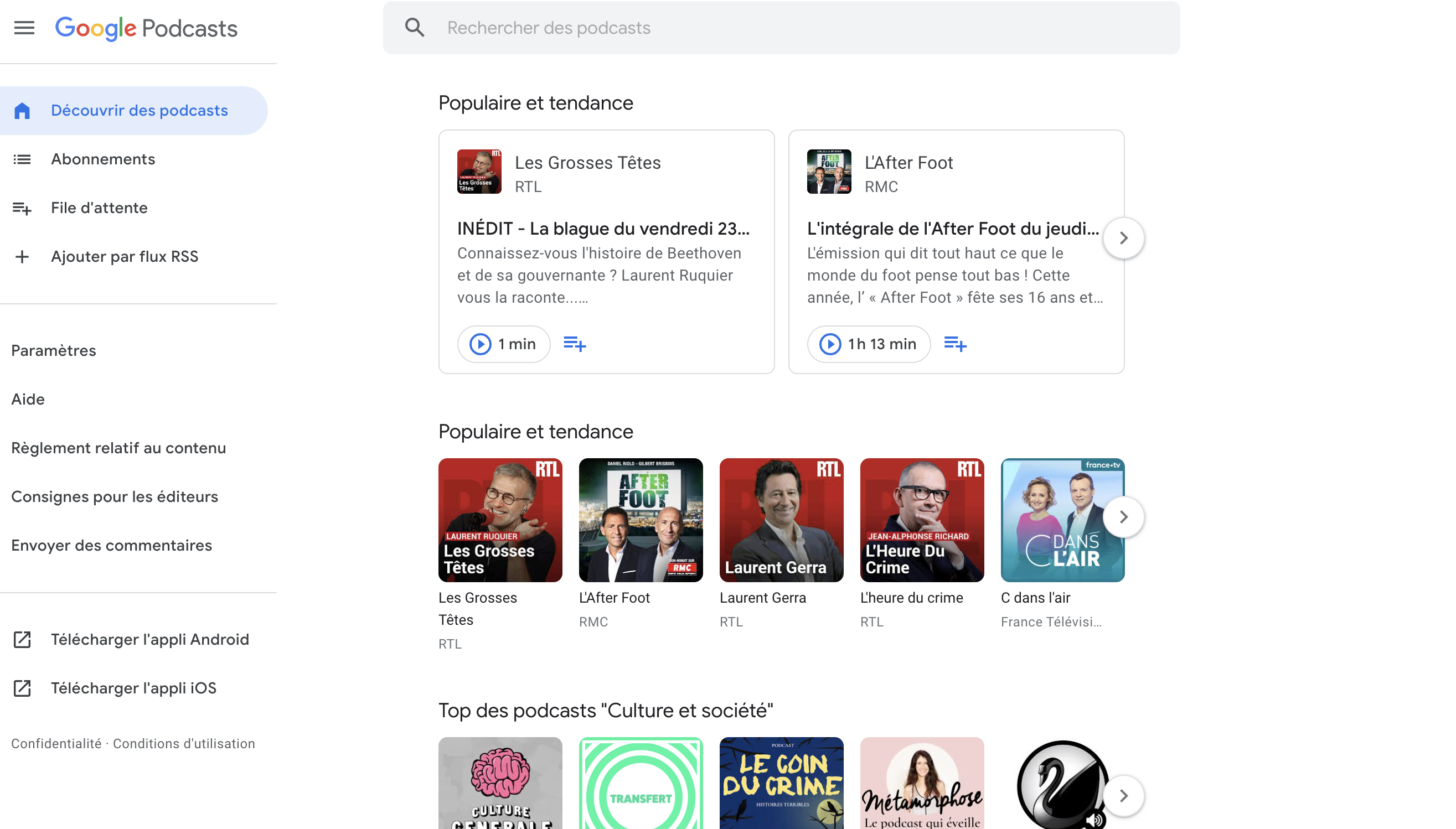Screen dimensions: 1456x829
Task: Click external-link icon for iOS app
Action: [x=22, y=688]
